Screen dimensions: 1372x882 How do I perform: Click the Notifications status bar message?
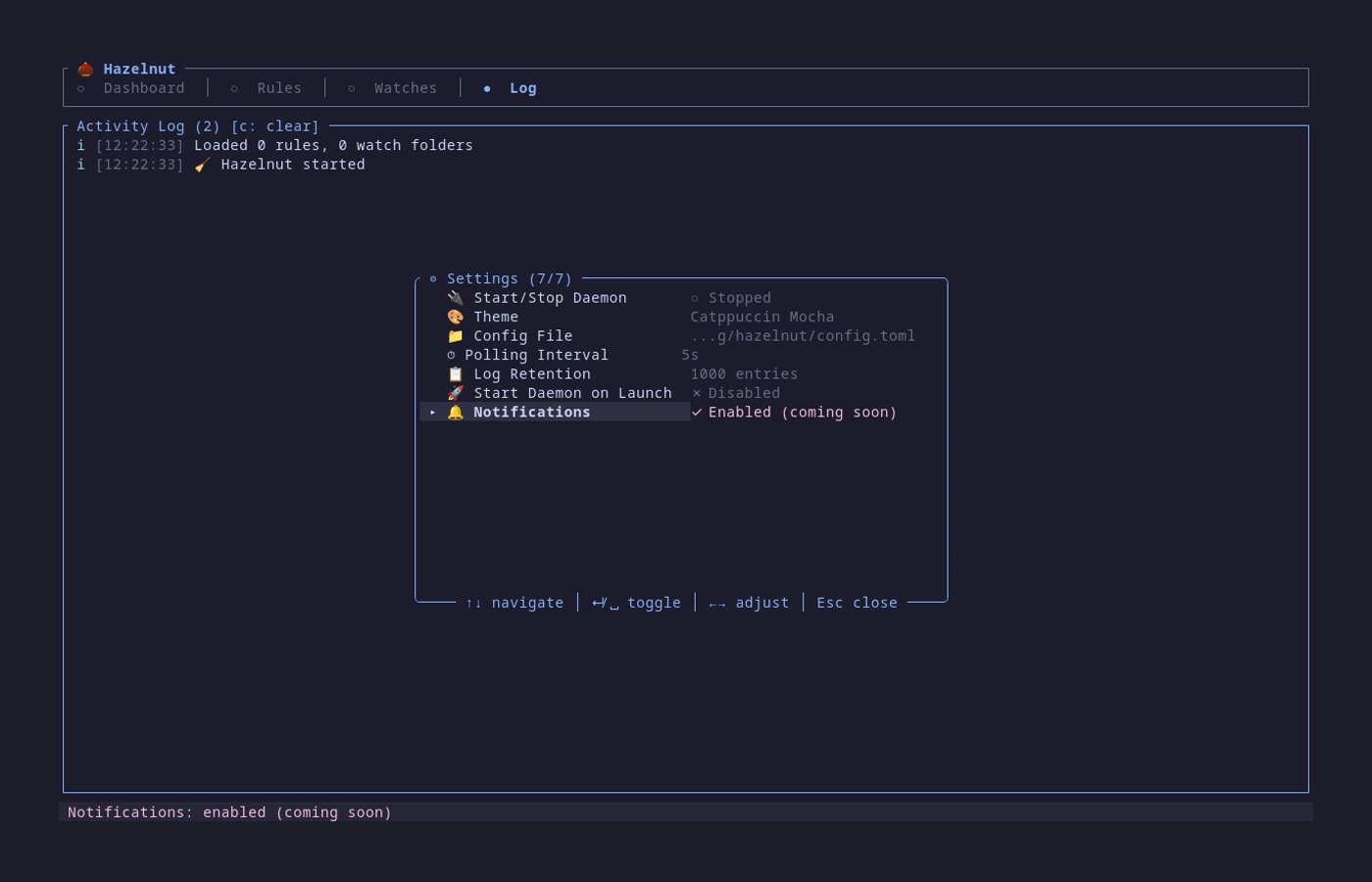click(229, 811)
